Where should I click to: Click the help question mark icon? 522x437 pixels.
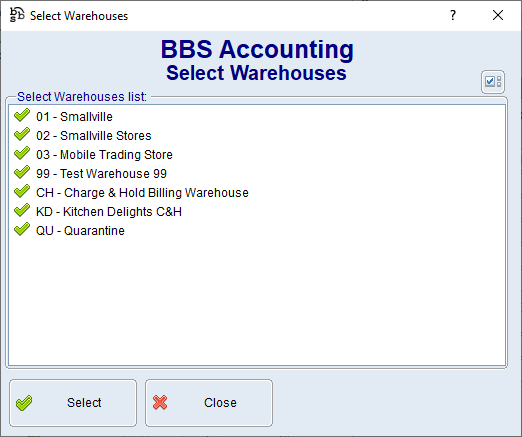pyautogui.click(x=453, y=15)
